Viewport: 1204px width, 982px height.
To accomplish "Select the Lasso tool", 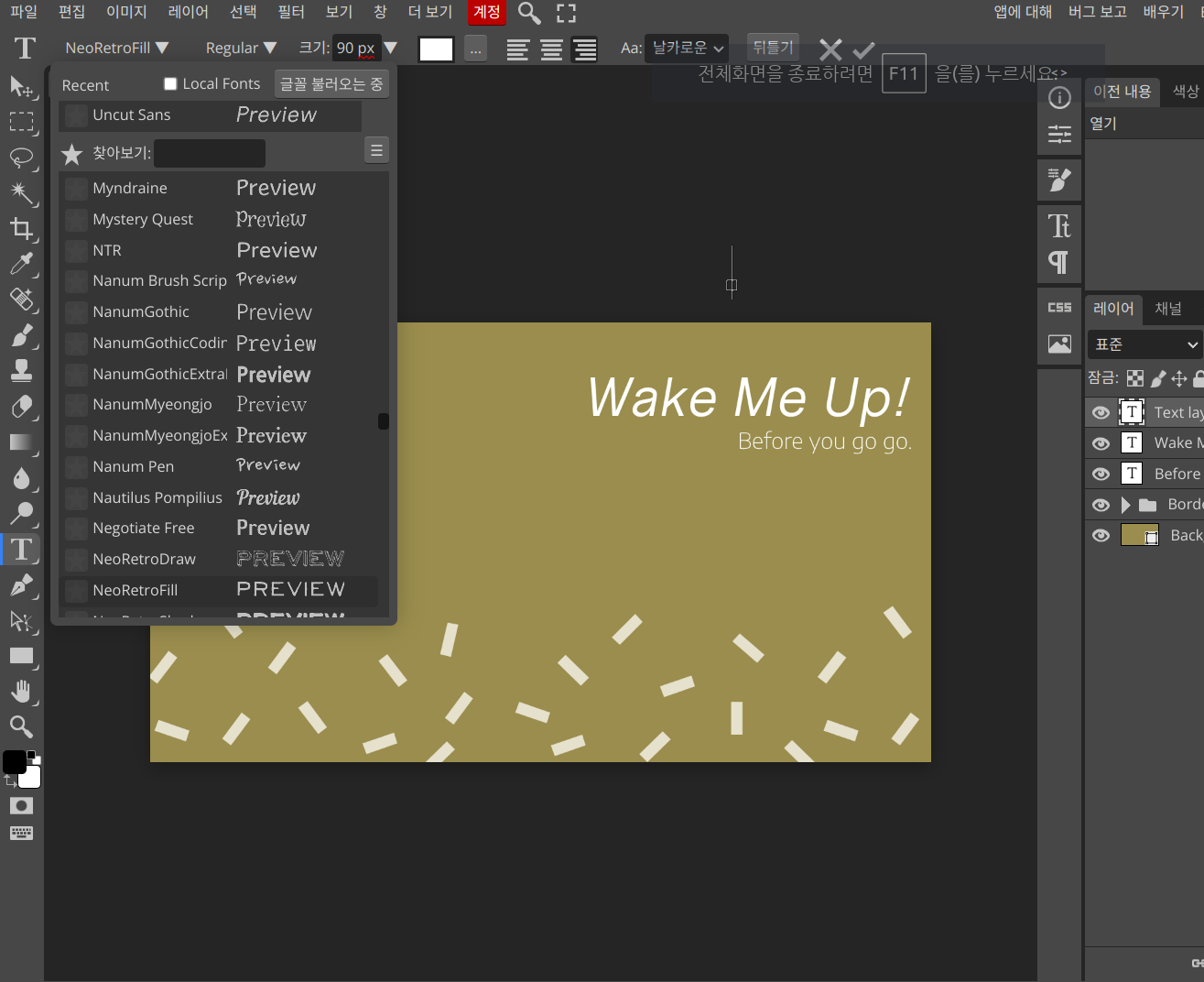I will point(21,158).
